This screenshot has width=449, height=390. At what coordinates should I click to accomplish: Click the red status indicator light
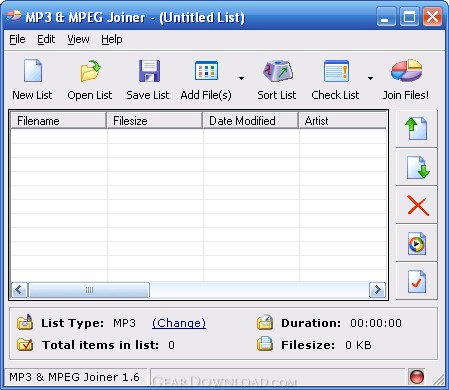coord(416,377)
